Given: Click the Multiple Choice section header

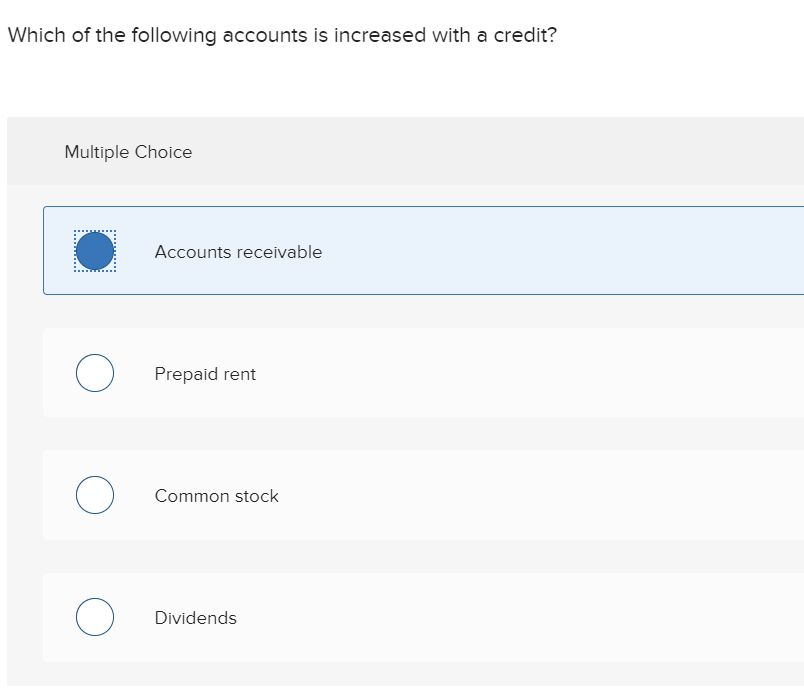Looking at the screenshot, I should pyautogui.click(x=128, y=152).
